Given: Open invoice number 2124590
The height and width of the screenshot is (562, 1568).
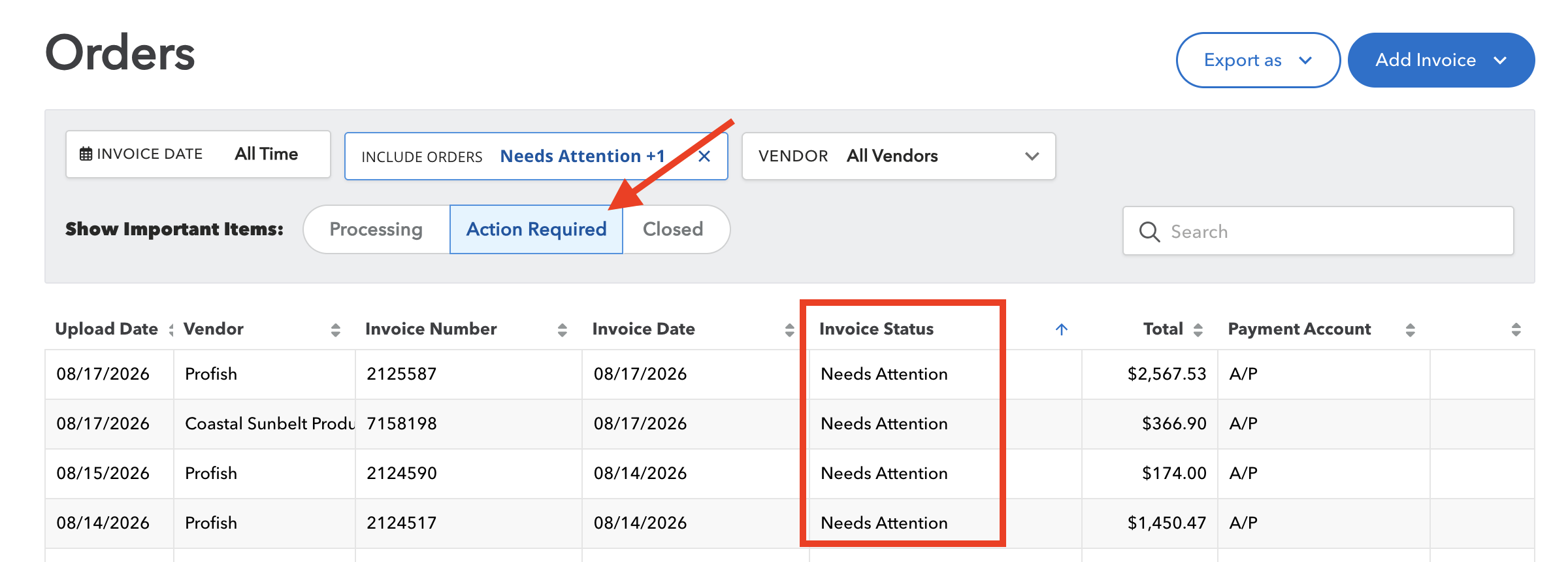Looking at the screenshot, I should (401, 473).
